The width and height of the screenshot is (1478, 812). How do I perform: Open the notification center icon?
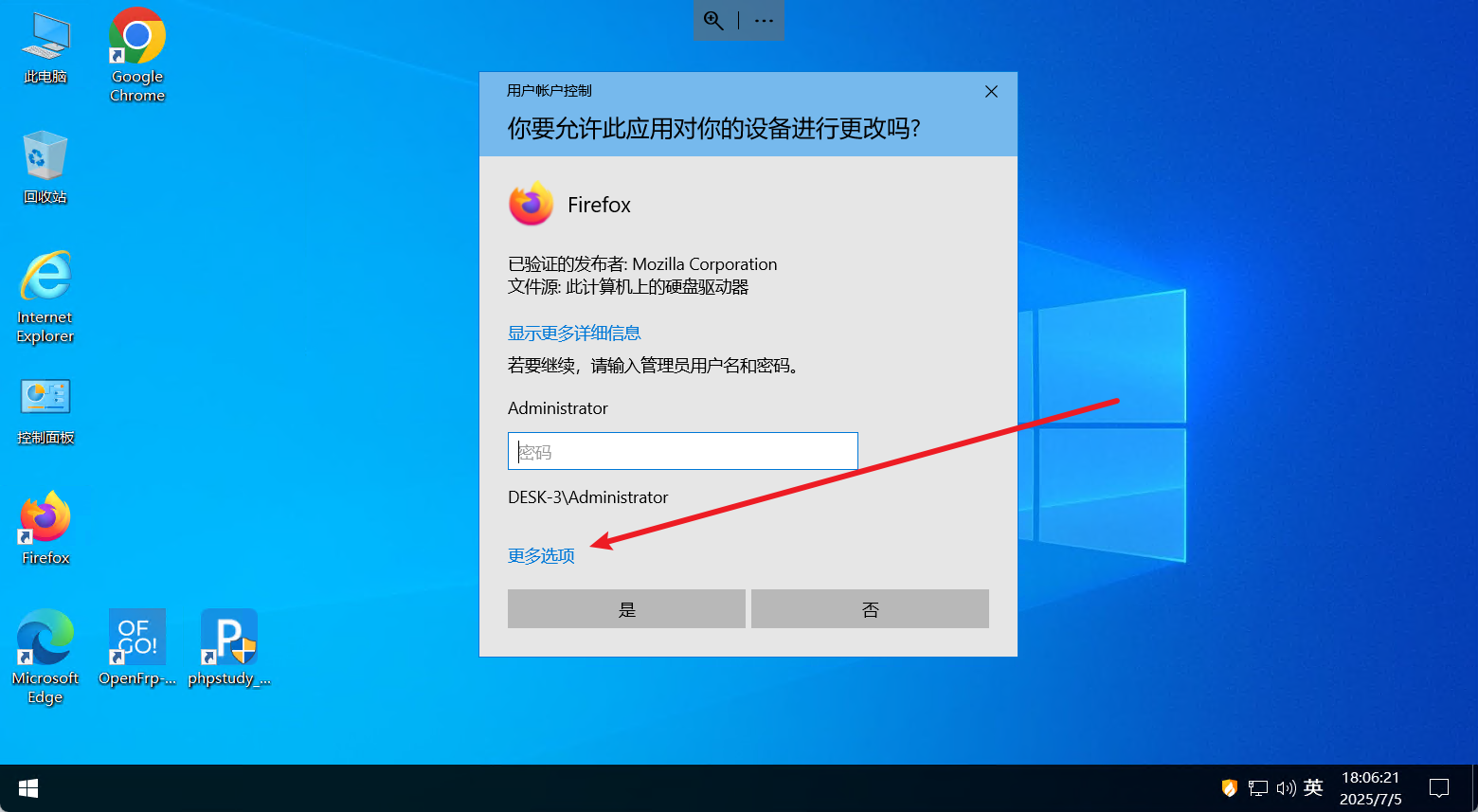pos(1439,788)
